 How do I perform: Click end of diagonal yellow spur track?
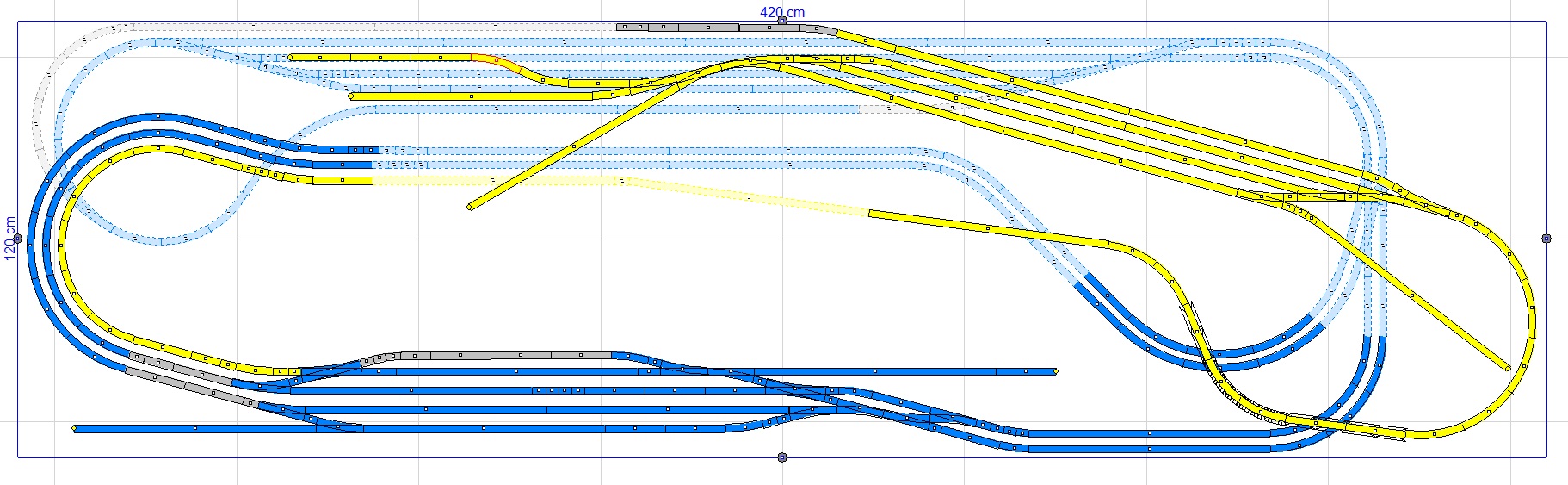click(x=471, y=207)
